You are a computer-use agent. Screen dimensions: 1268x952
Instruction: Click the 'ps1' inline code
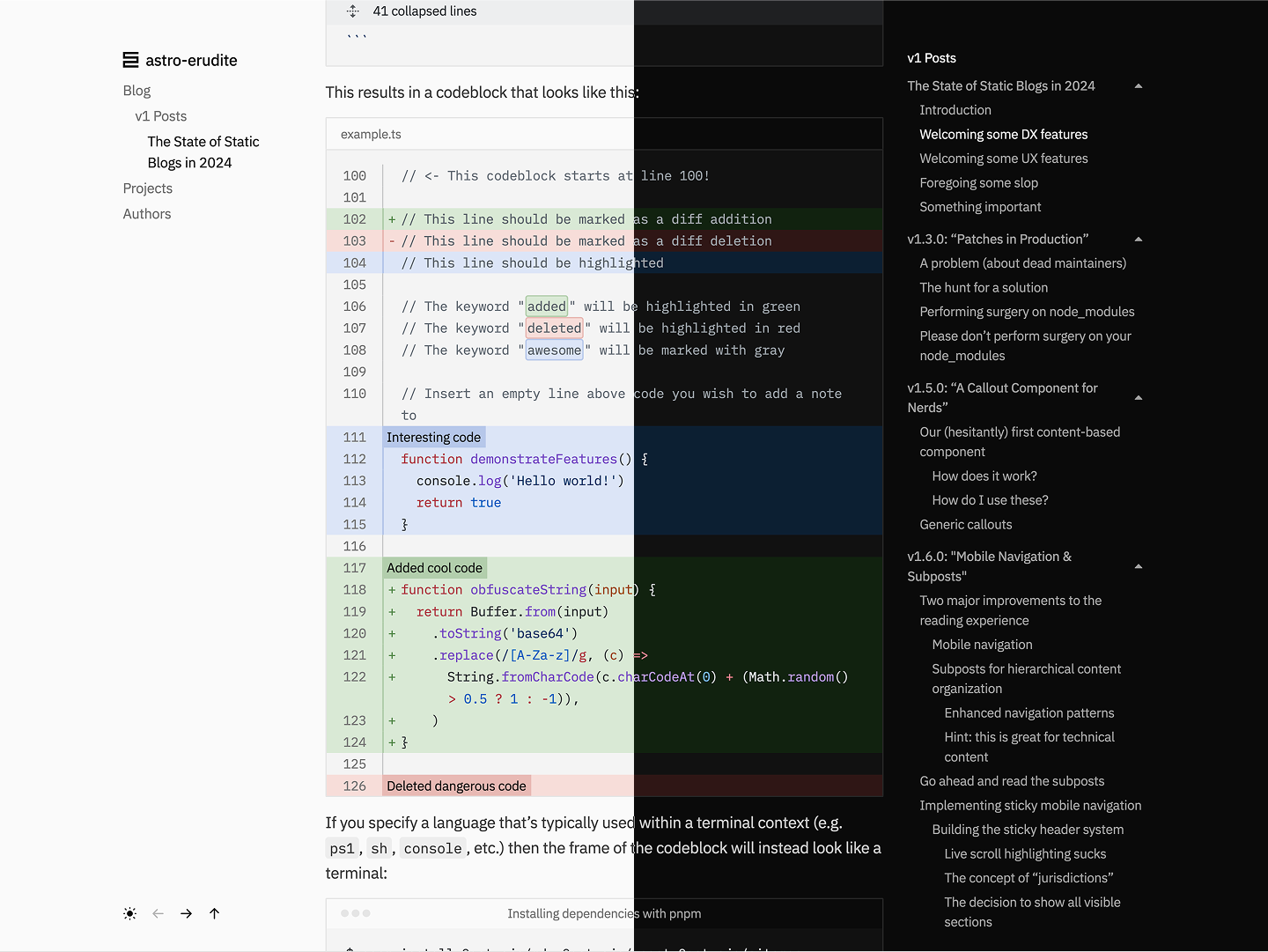[x=342, y=849]
